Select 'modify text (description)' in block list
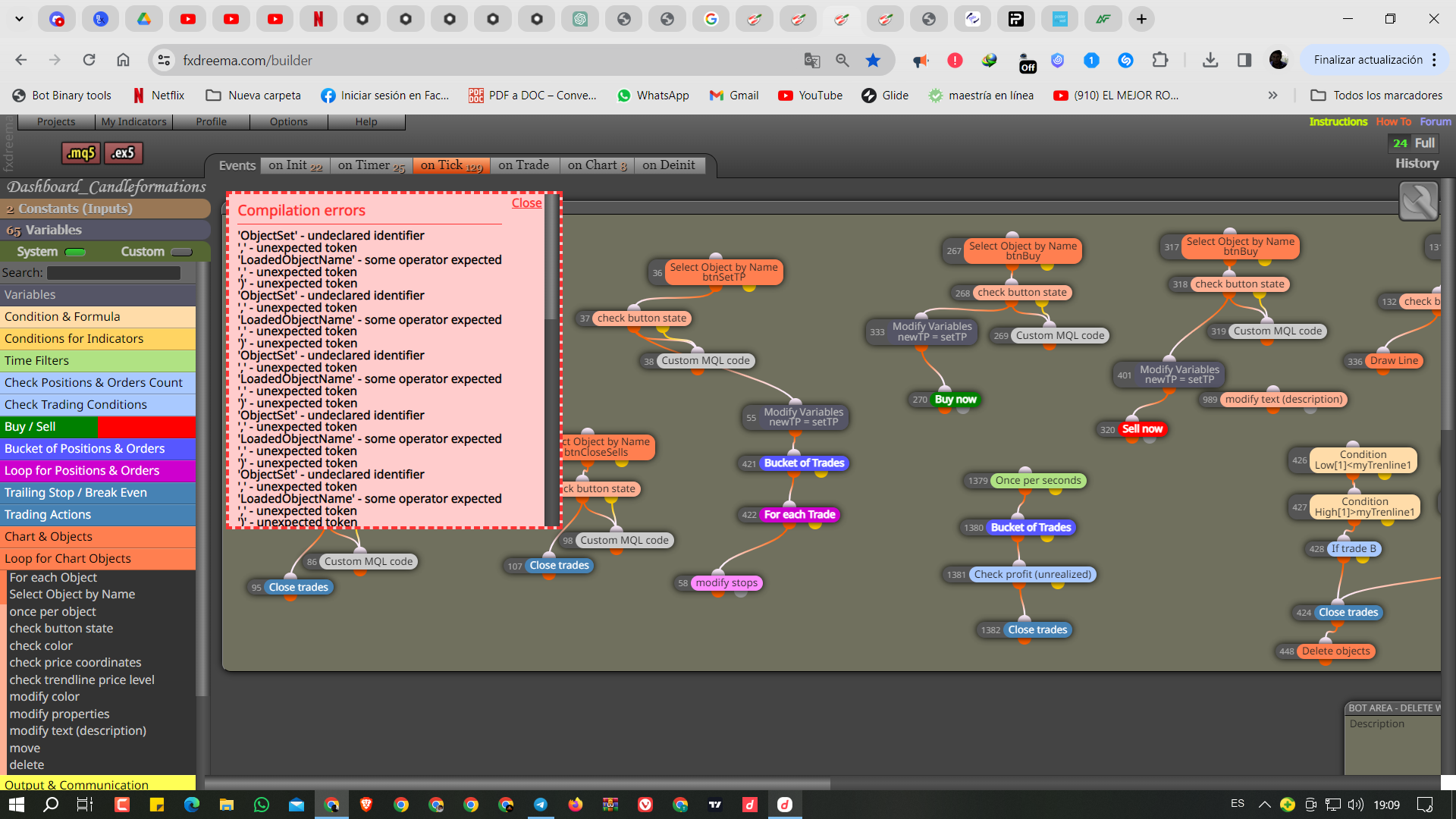The height and width of the screenshot is (819, 1456). coord(78,731)
